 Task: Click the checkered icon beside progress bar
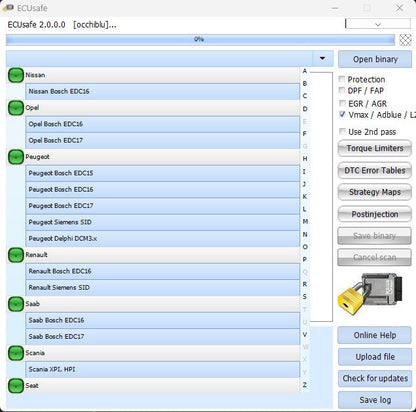tap(405, 40)
